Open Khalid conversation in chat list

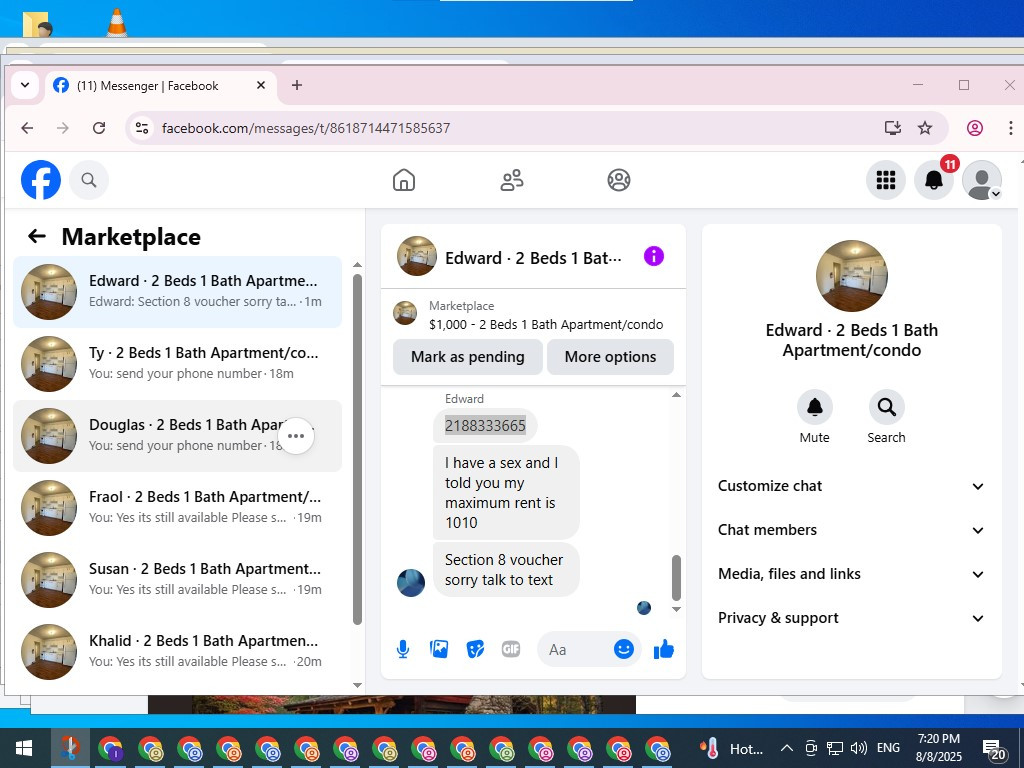click(178, 652)
